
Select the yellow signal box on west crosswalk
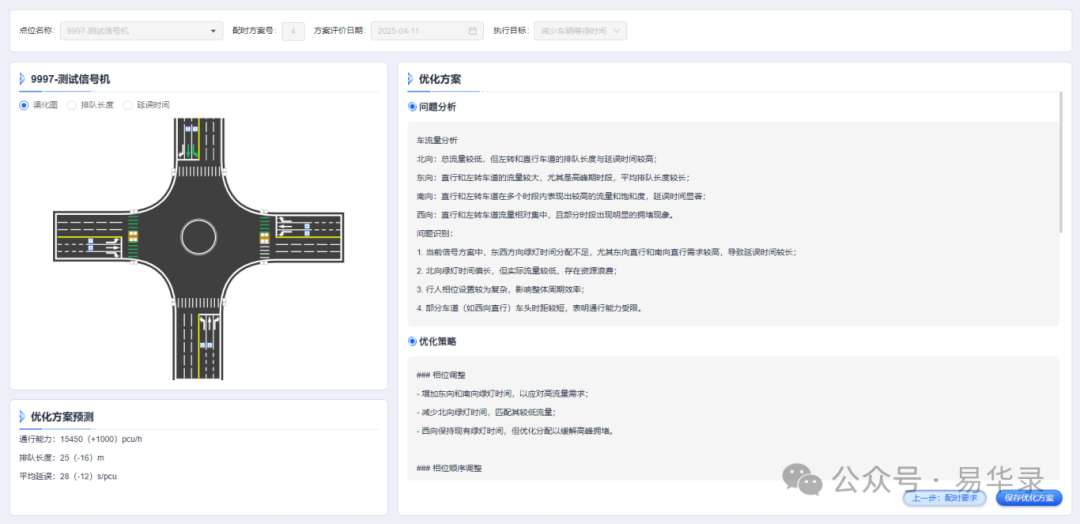point(134,236)
